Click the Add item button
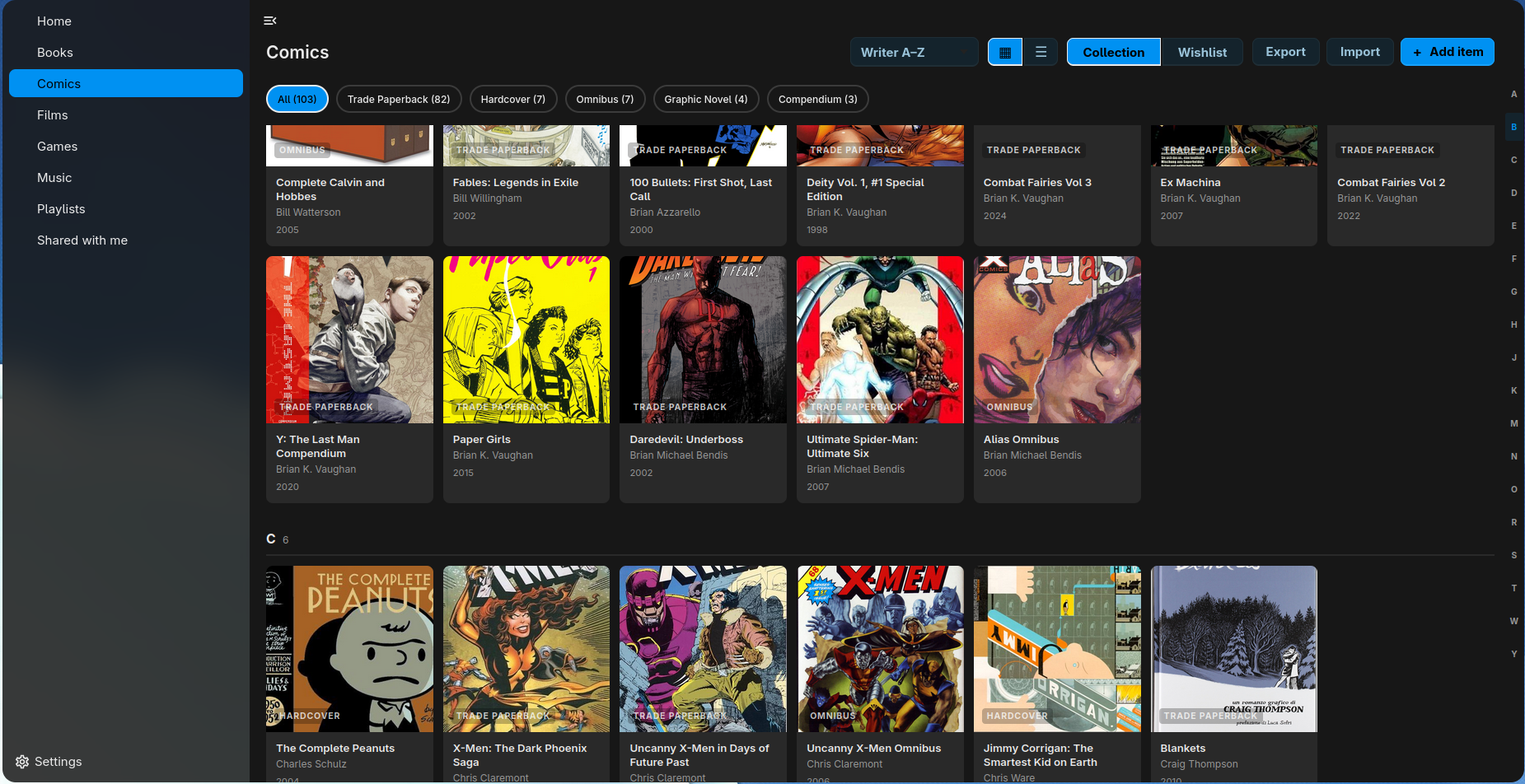The image size is (1525, 784). (1448, 52)
